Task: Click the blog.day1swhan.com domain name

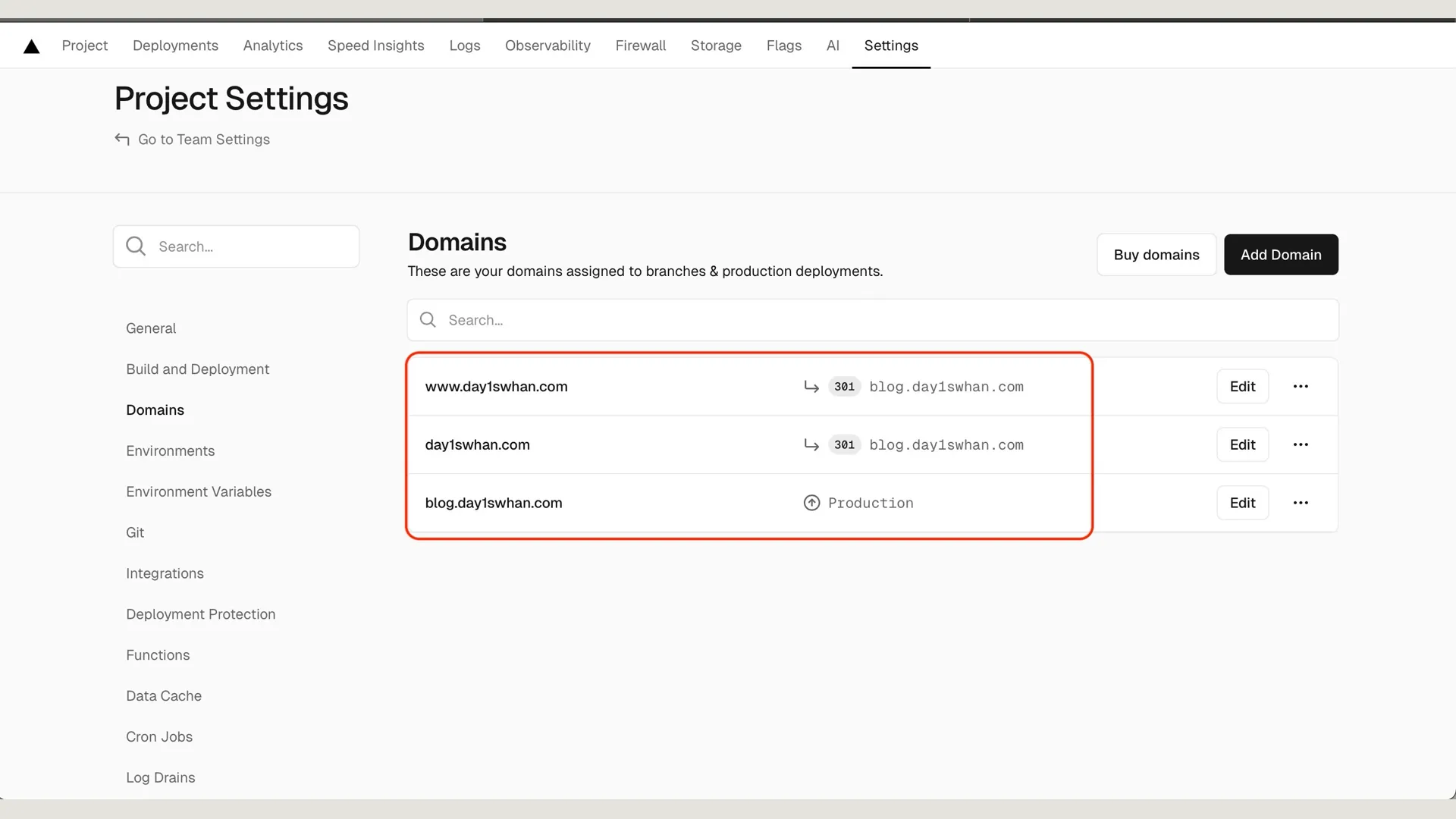Action: (494, 503)
